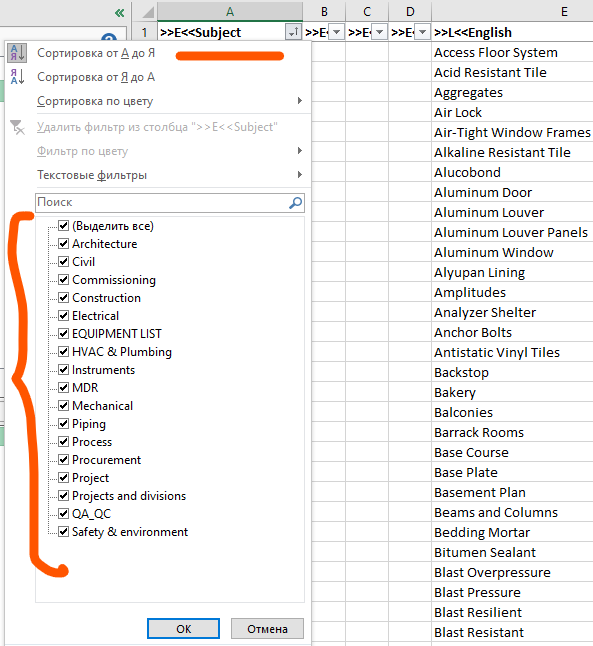Viewport: 593px width, 646px height.
Task: Toggle the Projects and divisions checkbox
Action: (x=63, y=496)
